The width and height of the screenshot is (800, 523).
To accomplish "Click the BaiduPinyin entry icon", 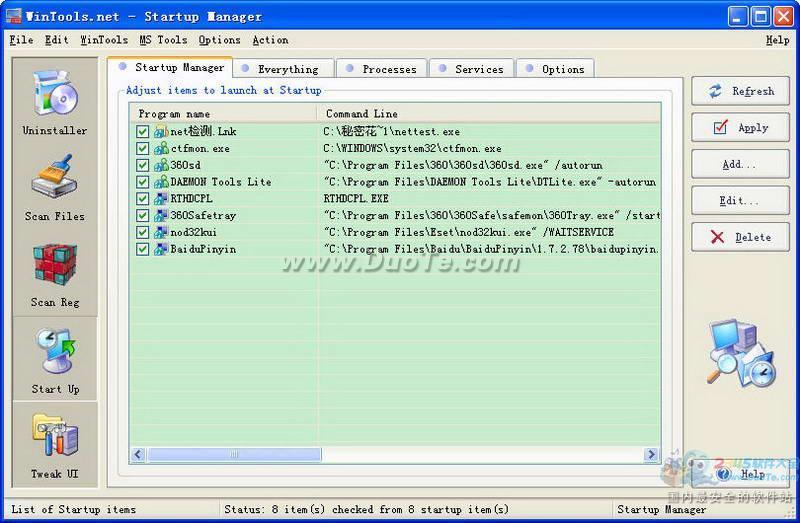I will coord(161,249).
